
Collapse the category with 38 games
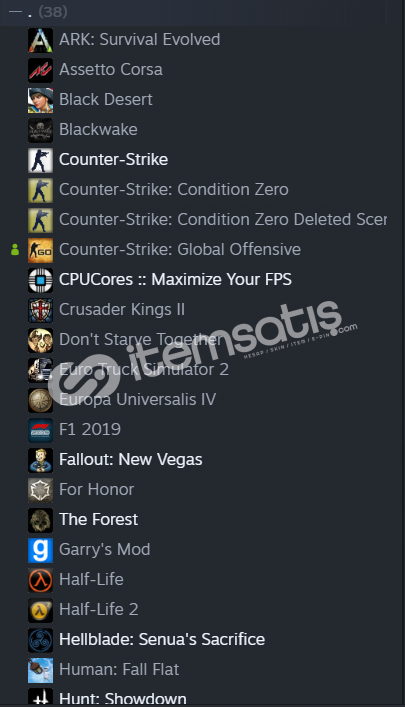coord(15,12)
